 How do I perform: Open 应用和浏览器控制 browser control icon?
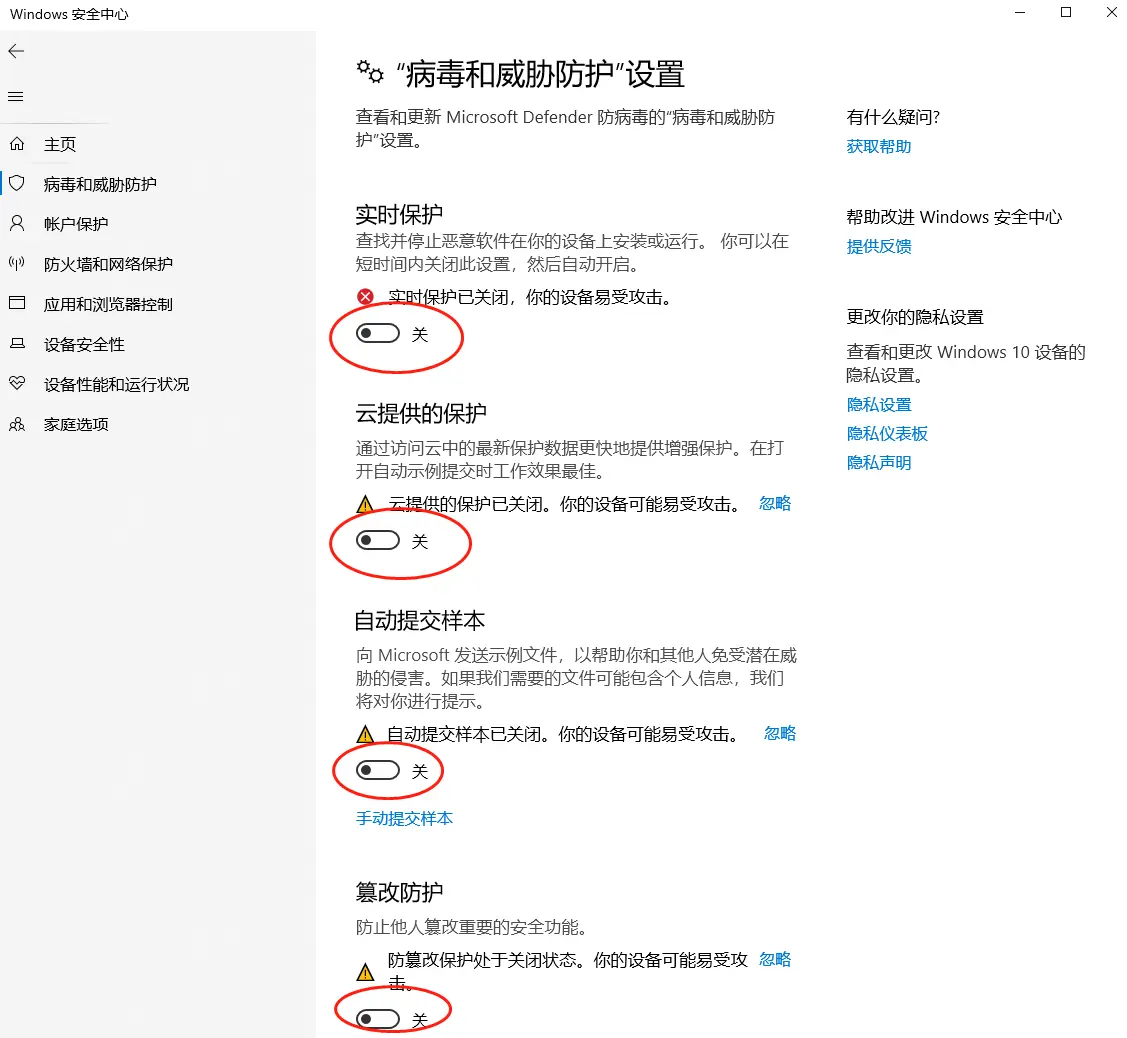[17, 303]
